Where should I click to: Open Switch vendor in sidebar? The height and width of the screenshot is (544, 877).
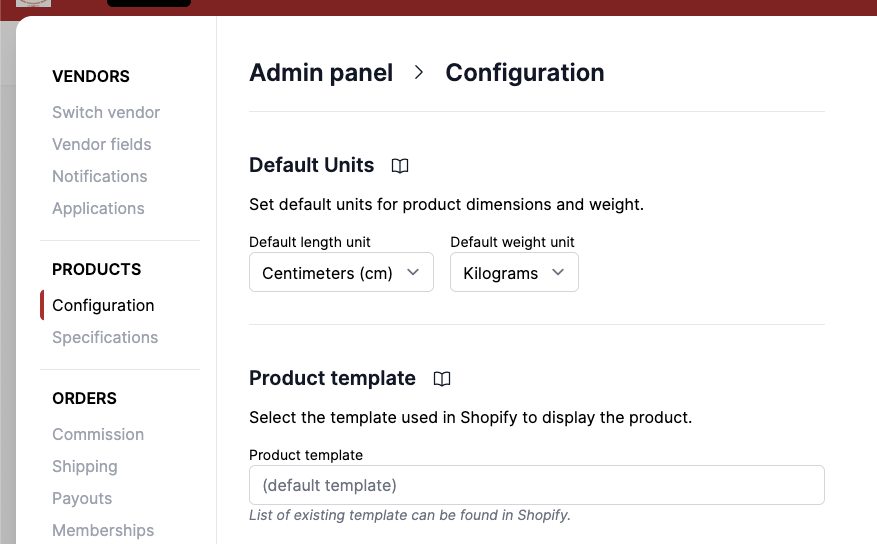(x=106, y=113)
